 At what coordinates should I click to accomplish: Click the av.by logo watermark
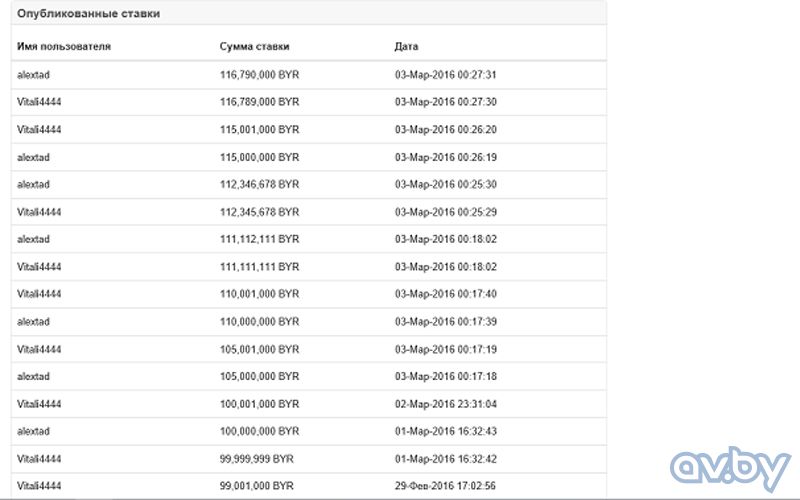click(730, 468)
